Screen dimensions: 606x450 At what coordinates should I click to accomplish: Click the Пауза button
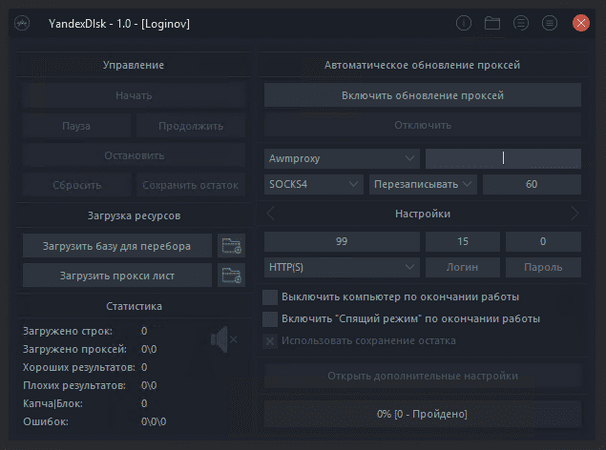[x=77, y=126]
